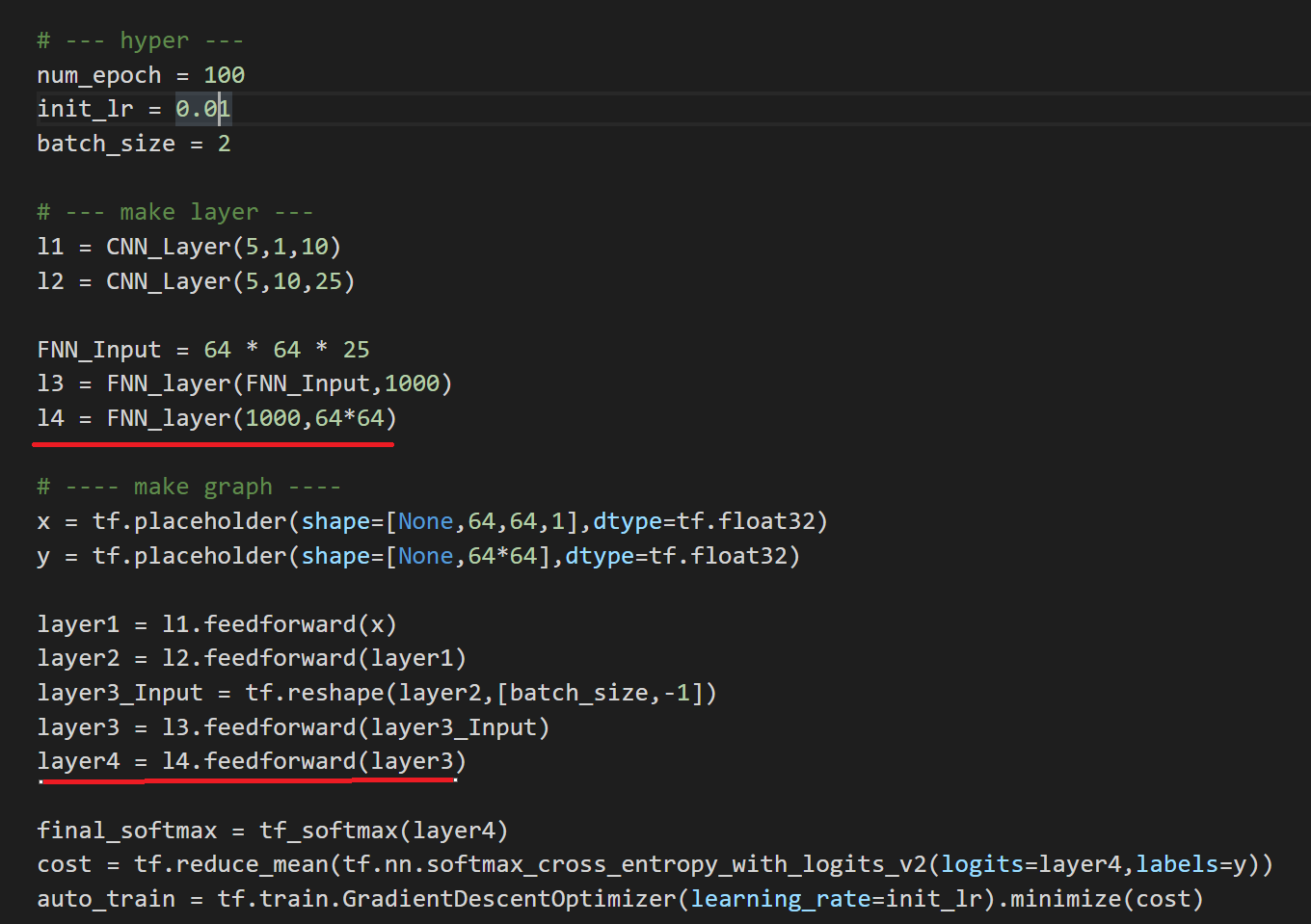Click the l4 = FNN_layer(1000,64*64) line

pyautogui.click(x=217, y=418)
